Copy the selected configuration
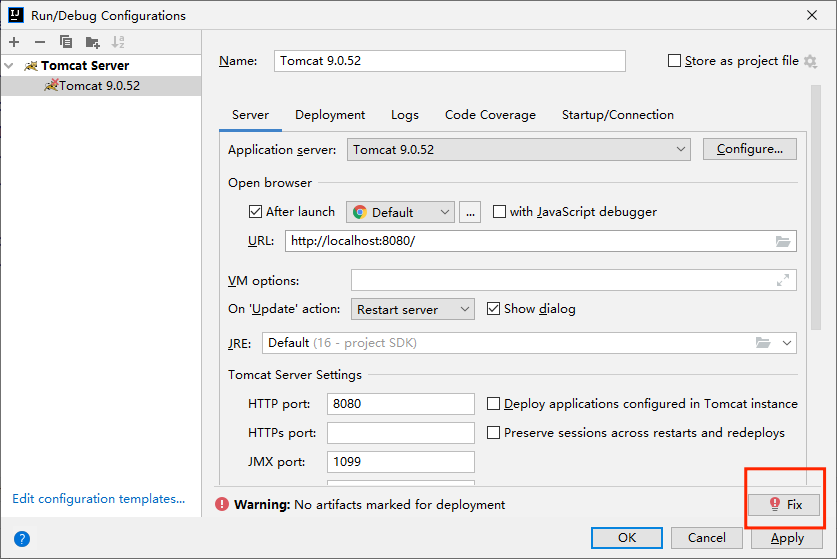Image resolution: width=837 pixels, height=559 pixels. coord(66,42)
